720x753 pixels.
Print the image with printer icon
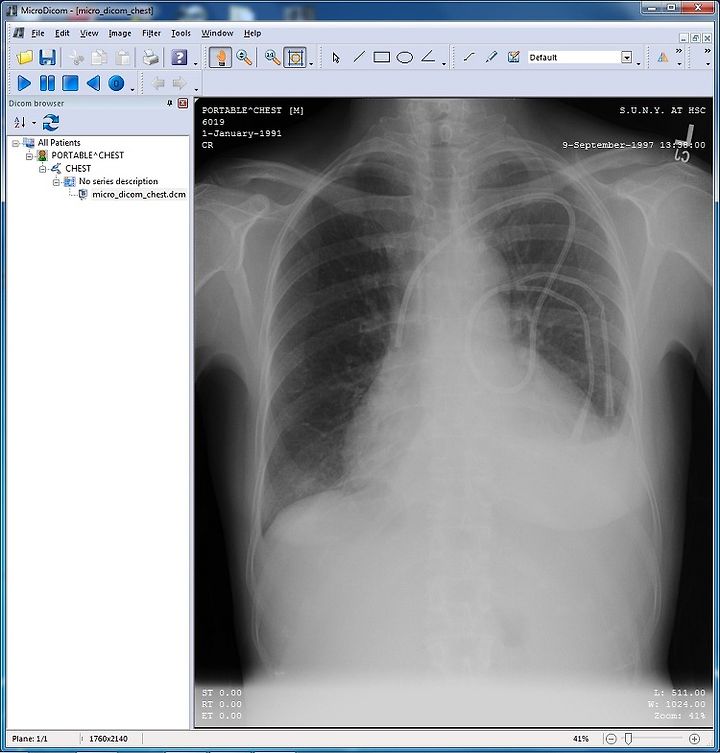click(151, 58)
